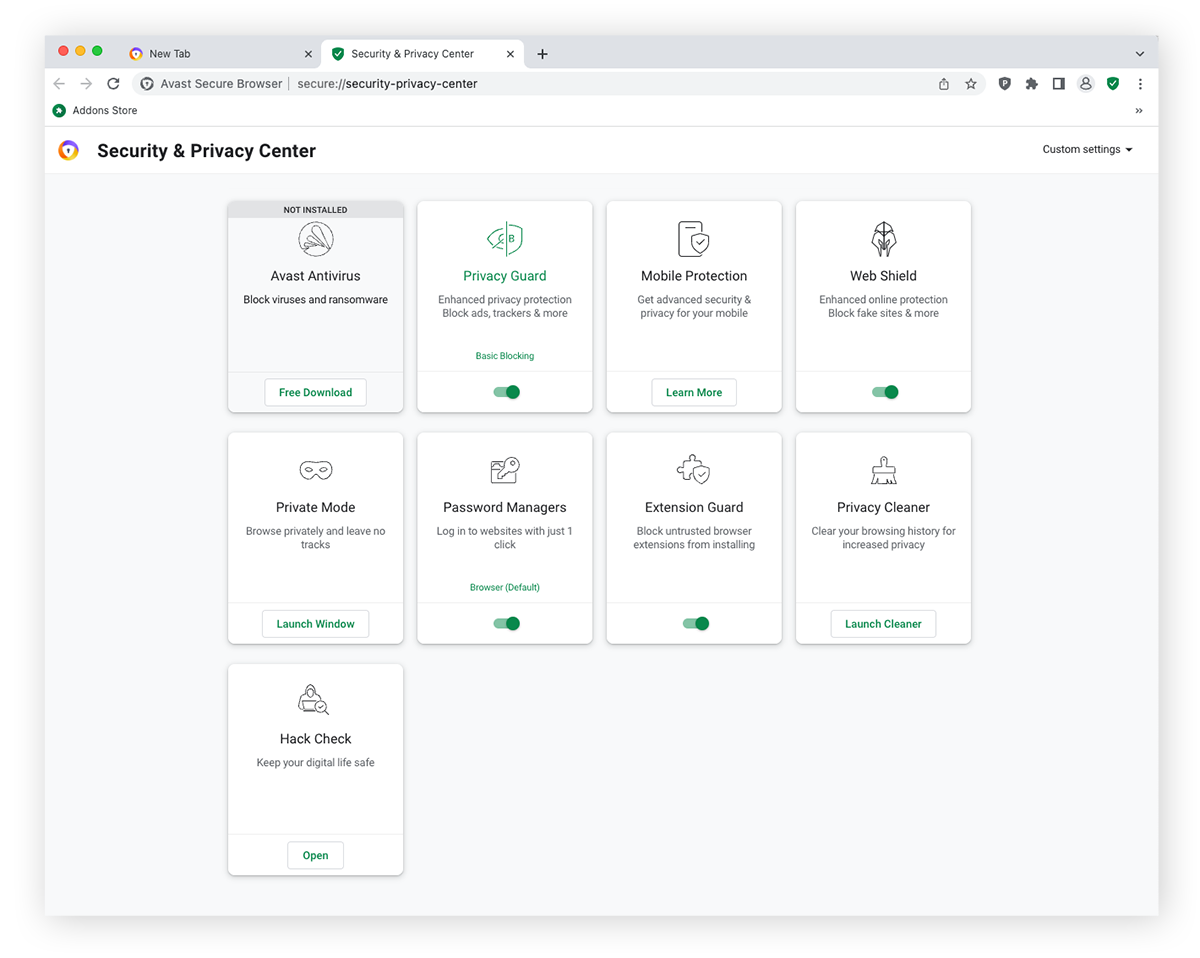
Task: Click the Avast Antivirus card icon
Action: coord(315,239)
